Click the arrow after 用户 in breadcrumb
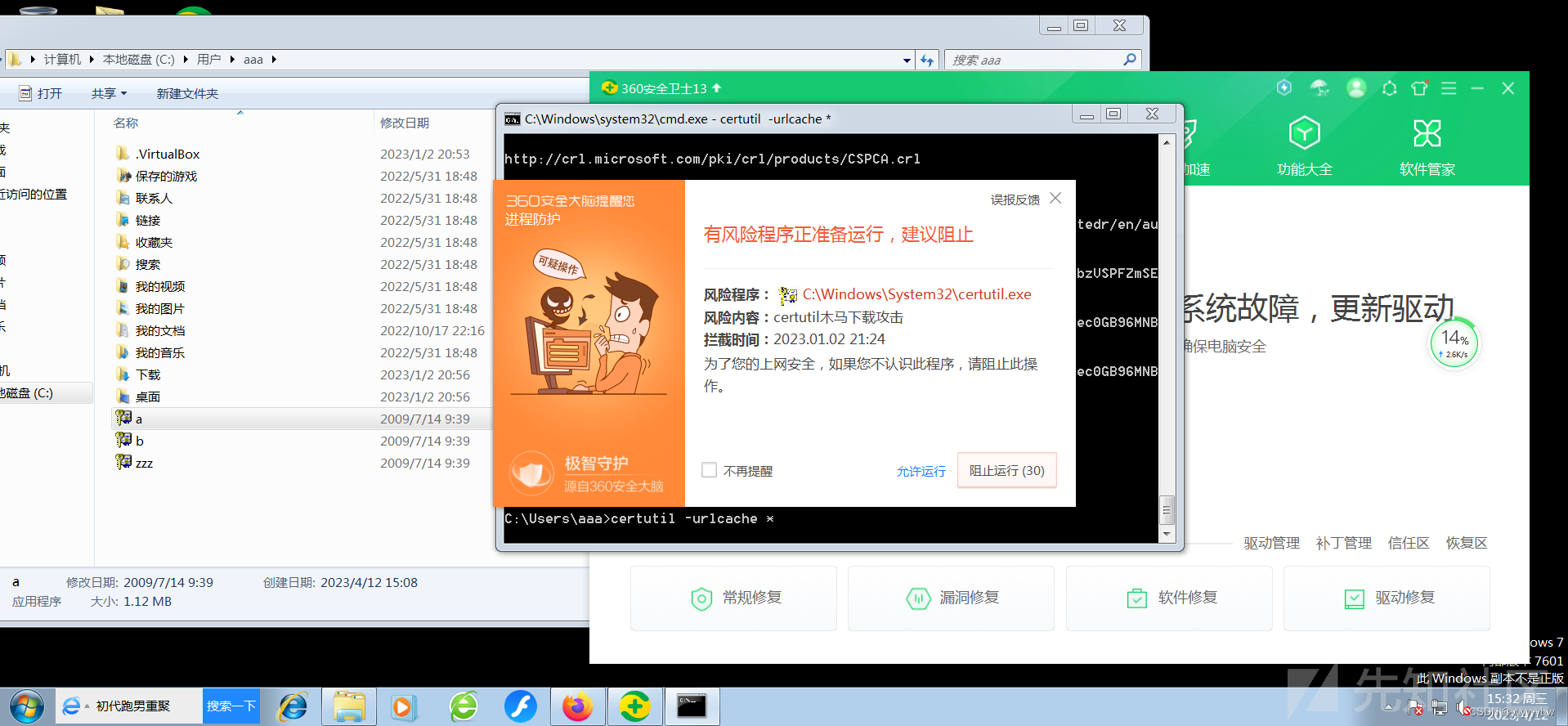 pyautogui.click(x=232, y=59)
